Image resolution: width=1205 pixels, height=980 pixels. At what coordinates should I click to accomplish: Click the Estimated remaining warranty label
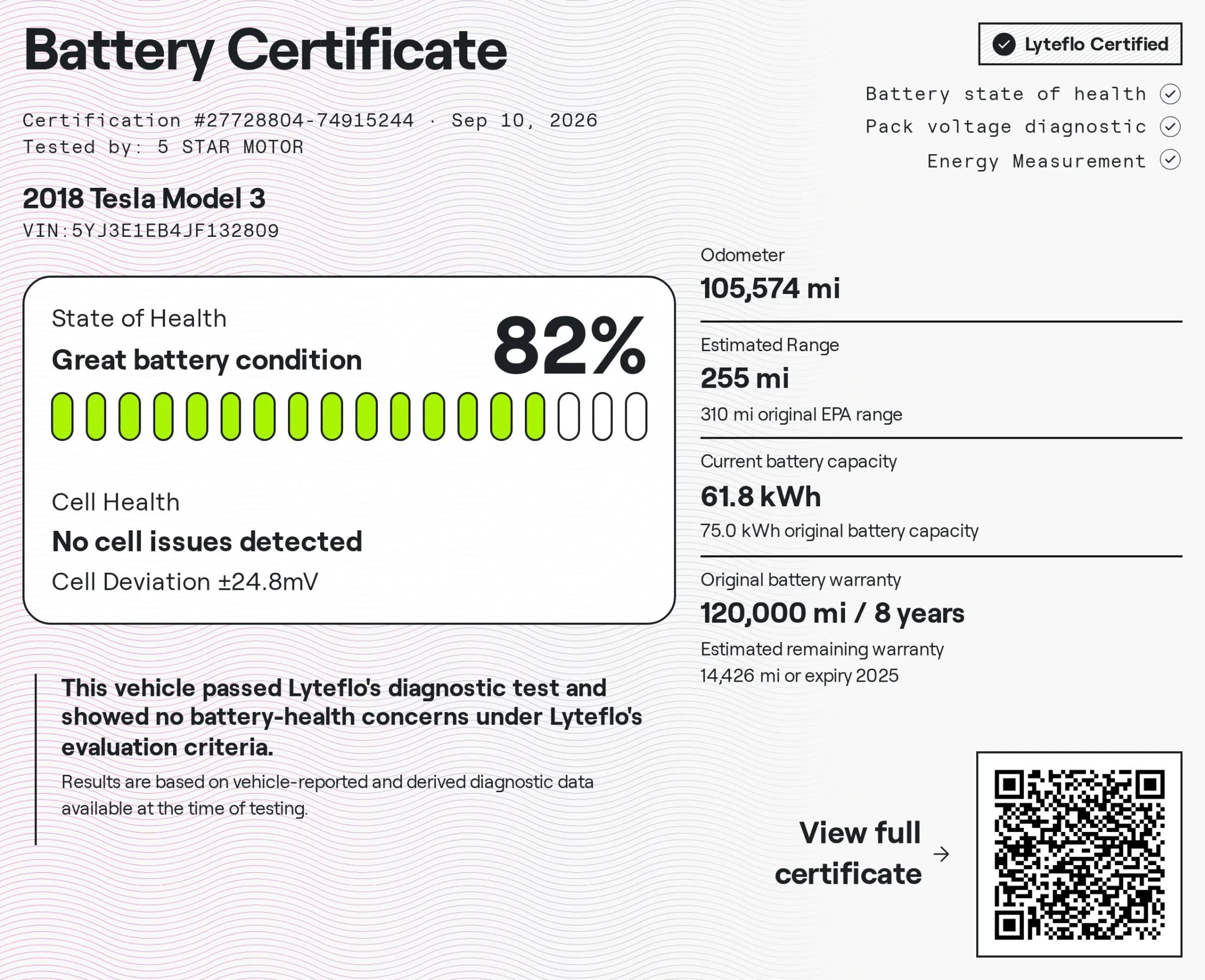(x=822, y=649)
